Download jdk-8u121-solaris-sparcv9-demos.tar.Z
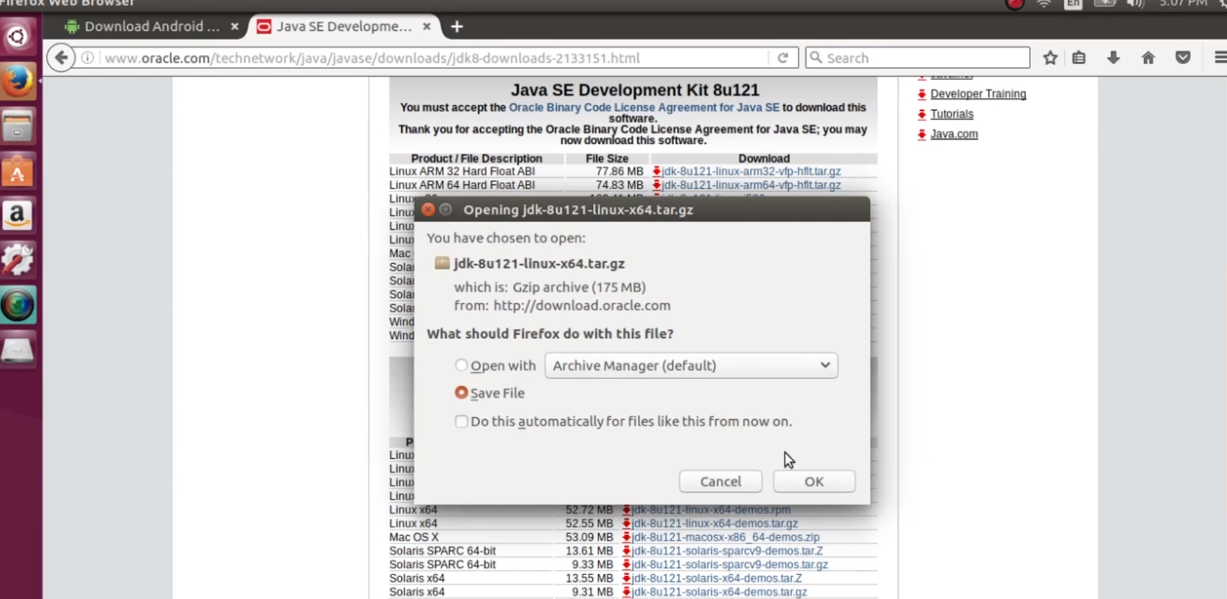The image size is (1227, 599). click(x=727, y=551)
